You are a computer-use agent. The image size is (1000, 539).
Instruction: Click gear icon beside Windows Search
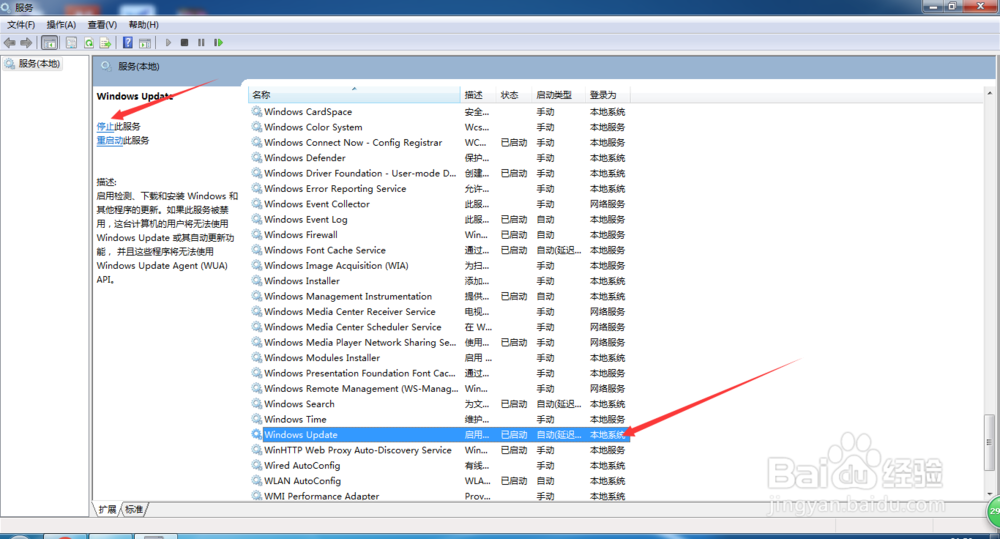click(256, 403)
